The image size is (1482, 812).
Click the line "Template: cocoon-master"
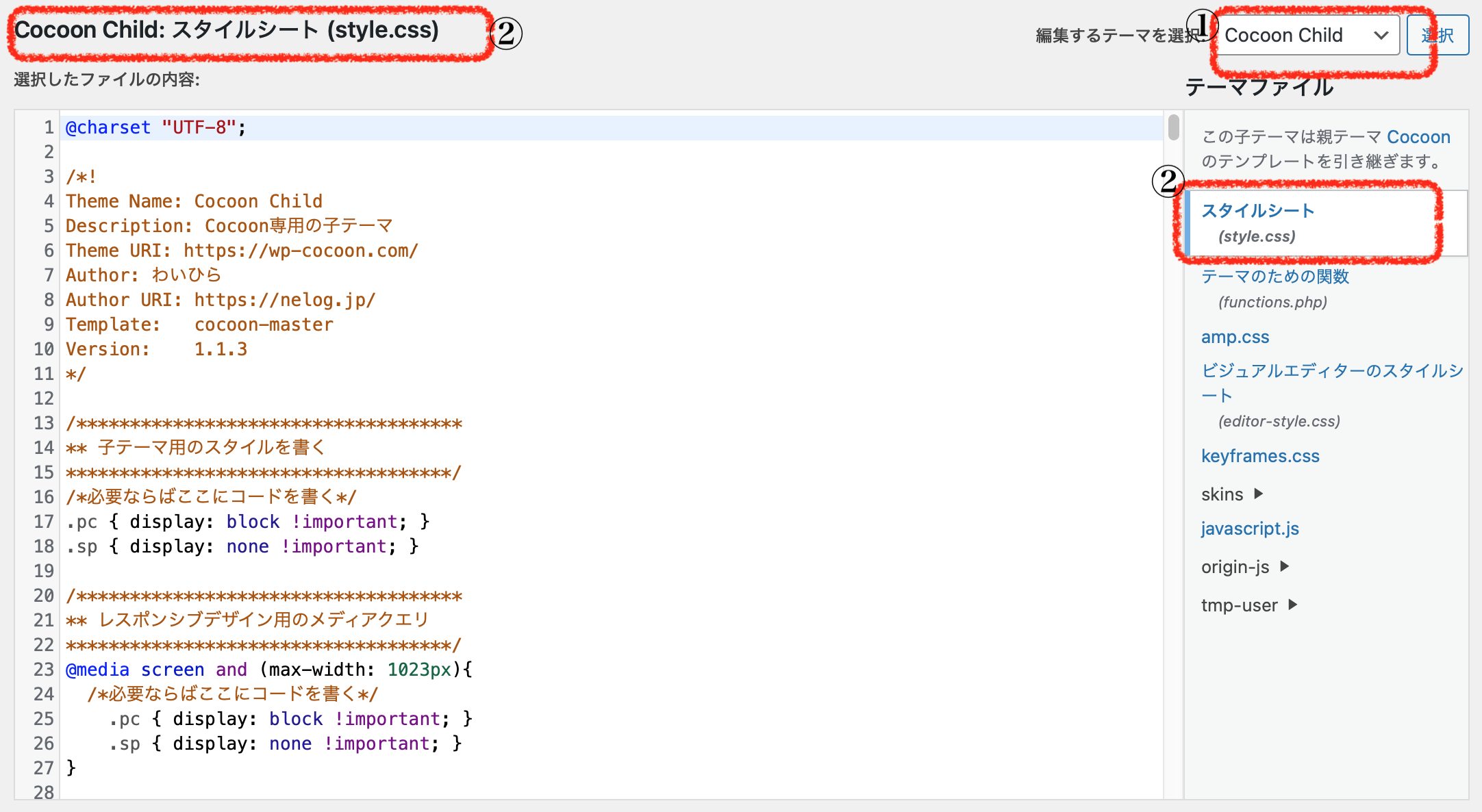coord(199,325)
